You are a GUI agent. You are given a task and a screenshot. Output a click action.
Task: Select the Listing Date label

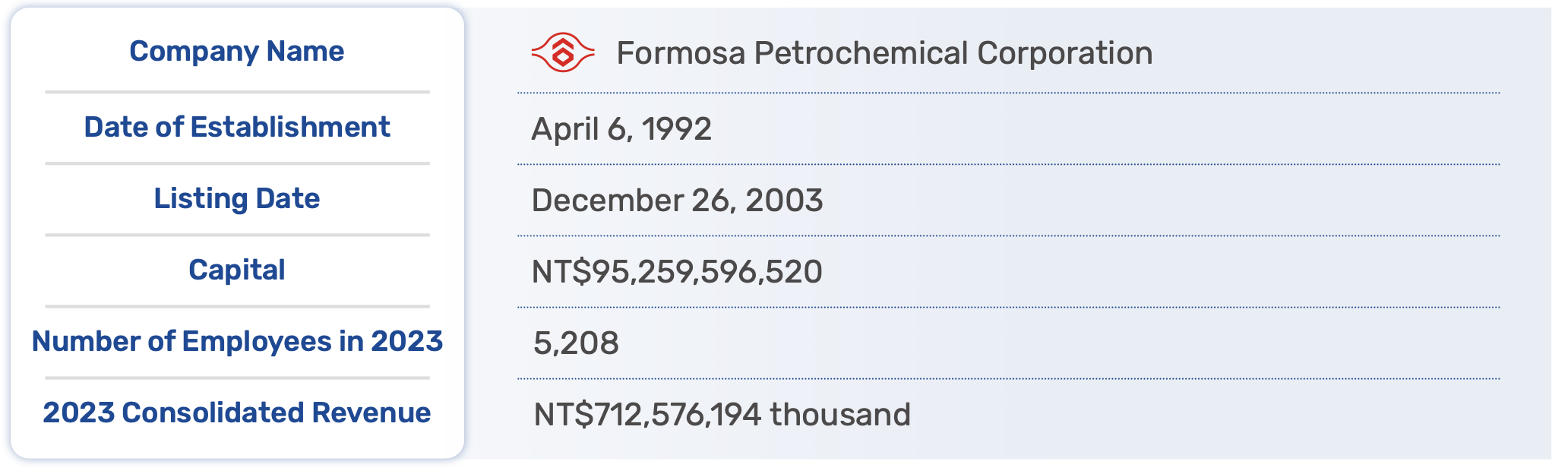click(237, 198)
